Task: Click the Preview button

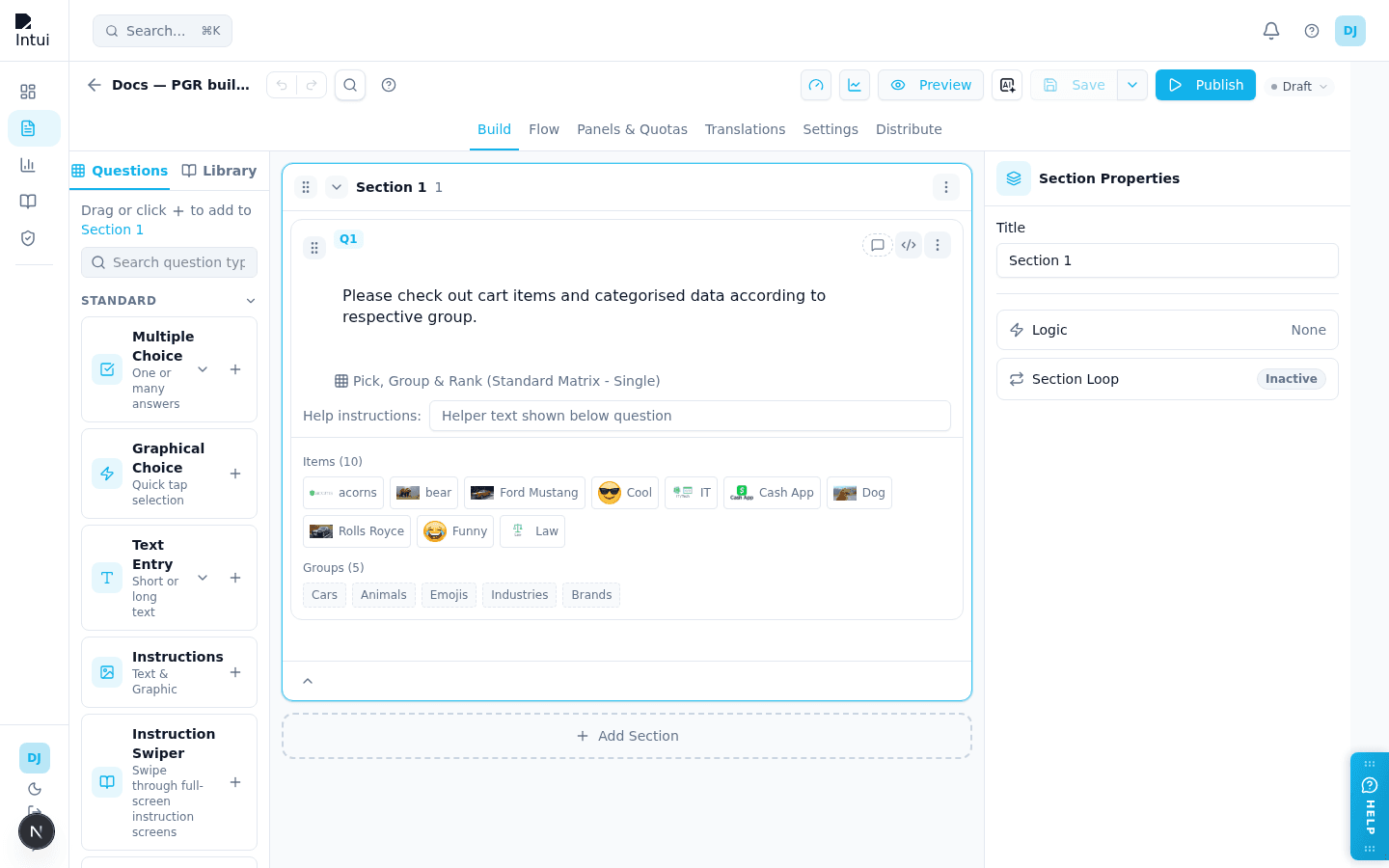Action: [931, 85]
